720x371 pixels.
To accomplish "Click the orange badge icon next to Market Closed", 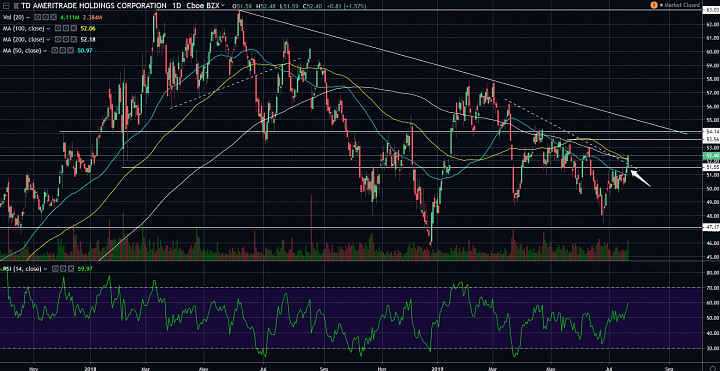I will [x=654, y=5].
